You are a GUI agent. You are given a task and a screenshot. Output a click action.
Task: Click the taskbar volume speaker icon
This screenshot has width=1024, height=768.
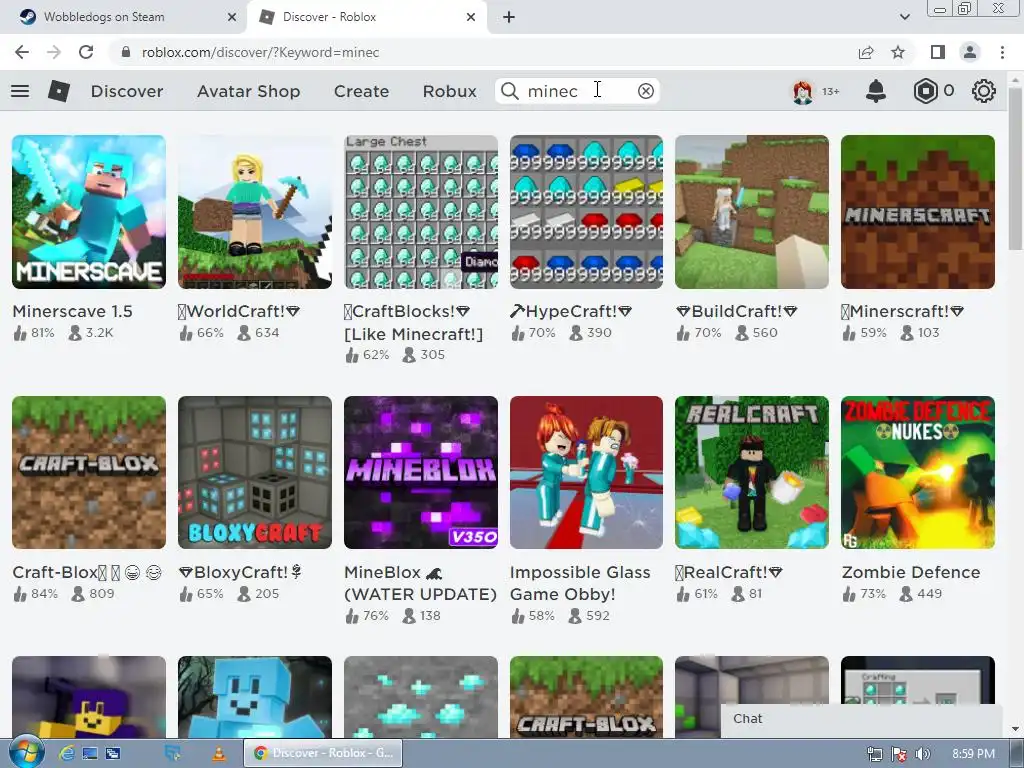click(922, 754)
